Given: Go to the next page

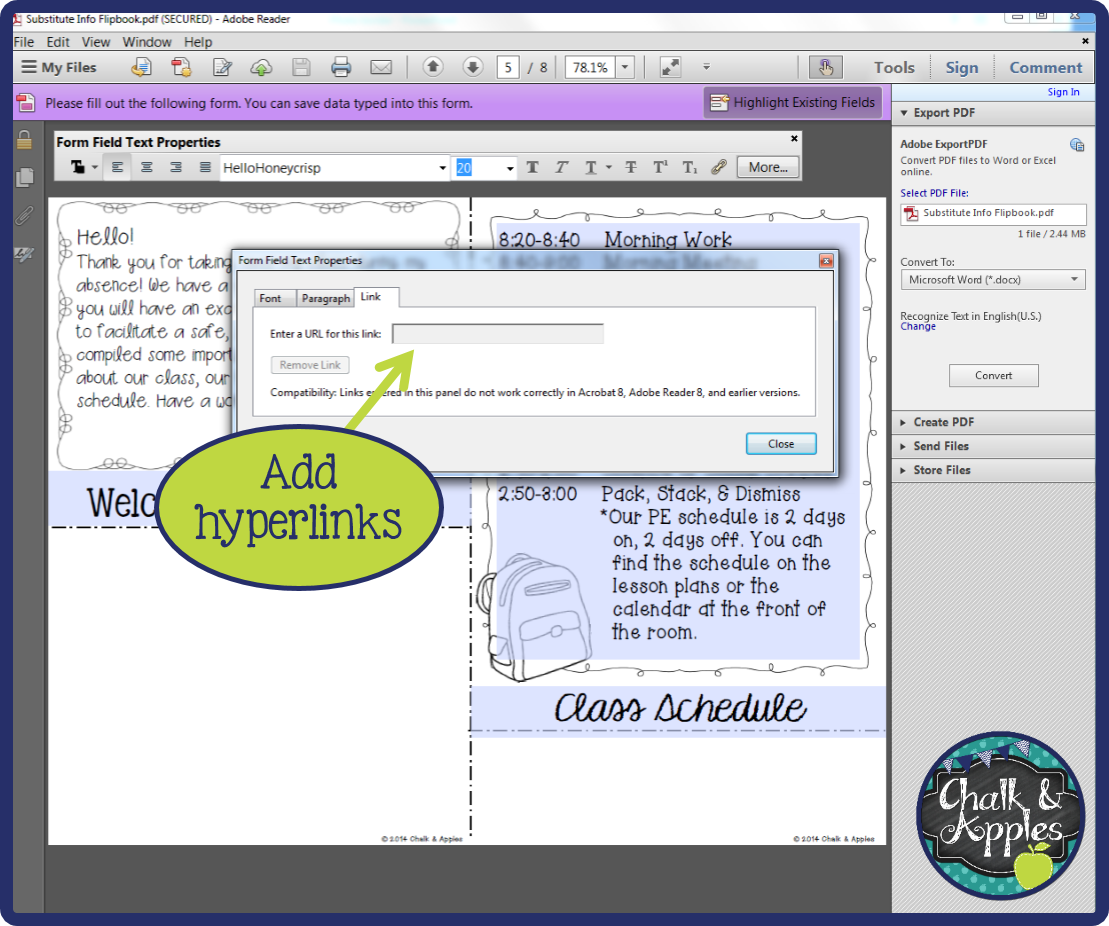Looking at the screenshot, I should pos(471,67).
